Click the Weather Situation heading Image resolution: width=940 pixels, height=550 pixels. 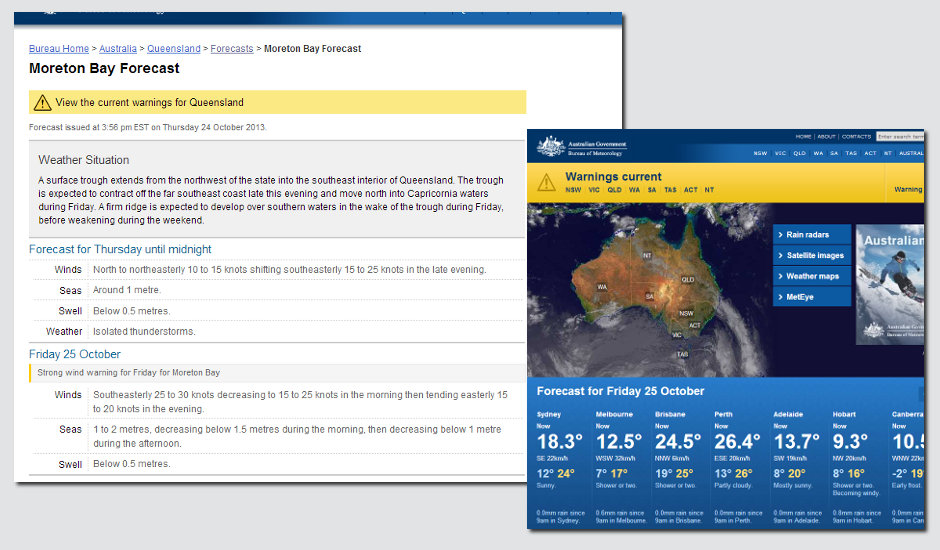pos(83,160)
